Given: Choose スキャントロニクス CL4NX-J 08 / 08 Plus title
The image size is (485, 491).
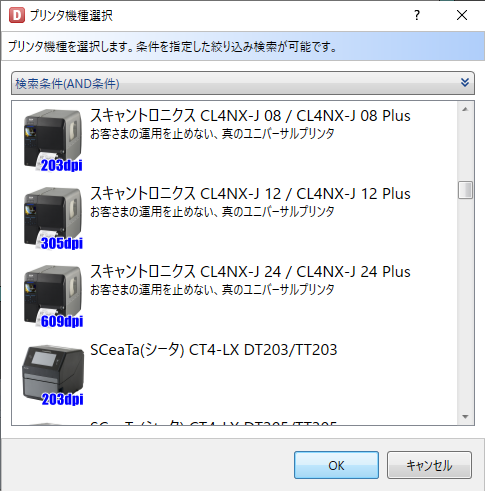Looking at the screenshot, I should coord(250,116).
